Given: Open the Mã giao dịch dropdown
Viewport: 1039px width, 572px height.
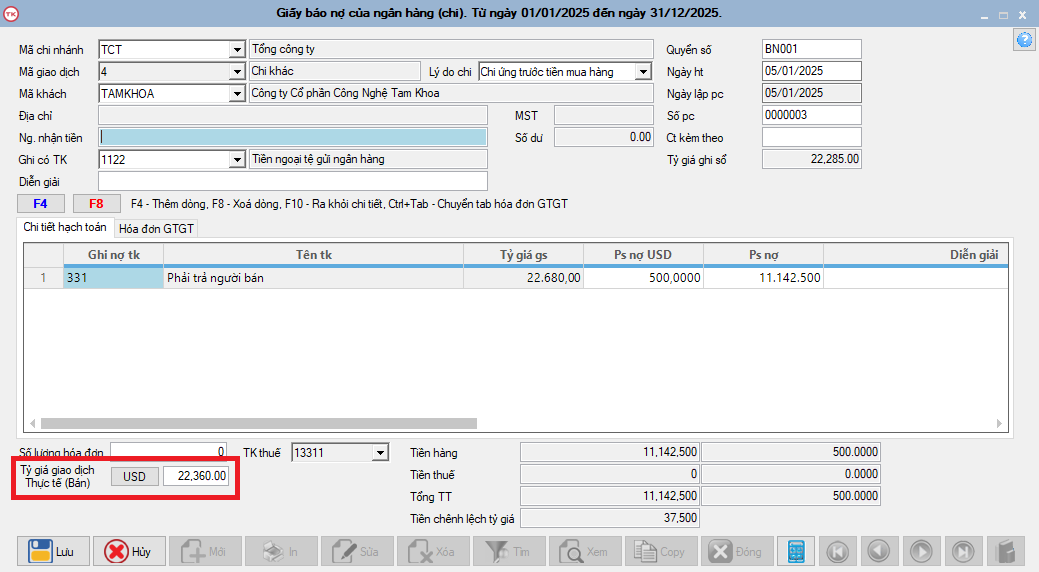Looking at the screenshot, I should pos(237,72).
